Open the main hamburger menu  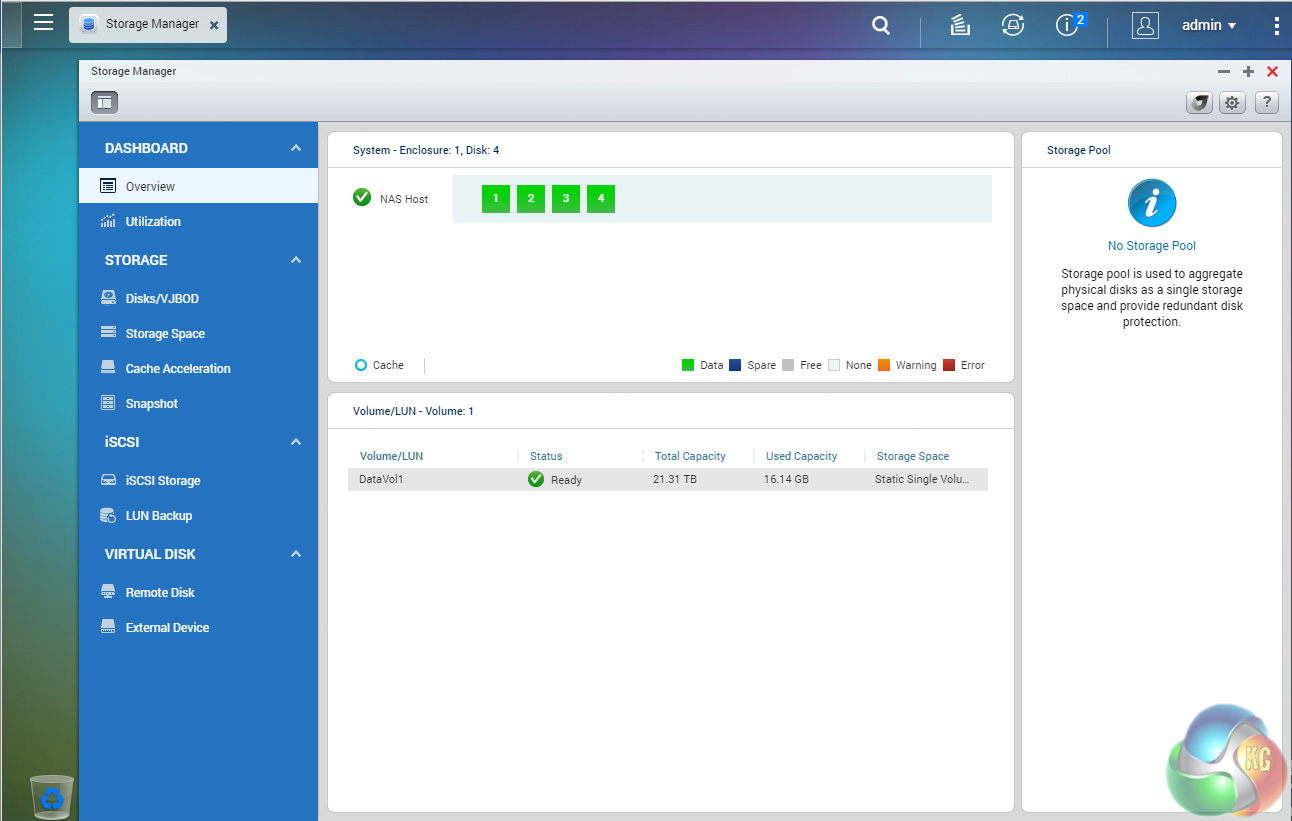43,22
